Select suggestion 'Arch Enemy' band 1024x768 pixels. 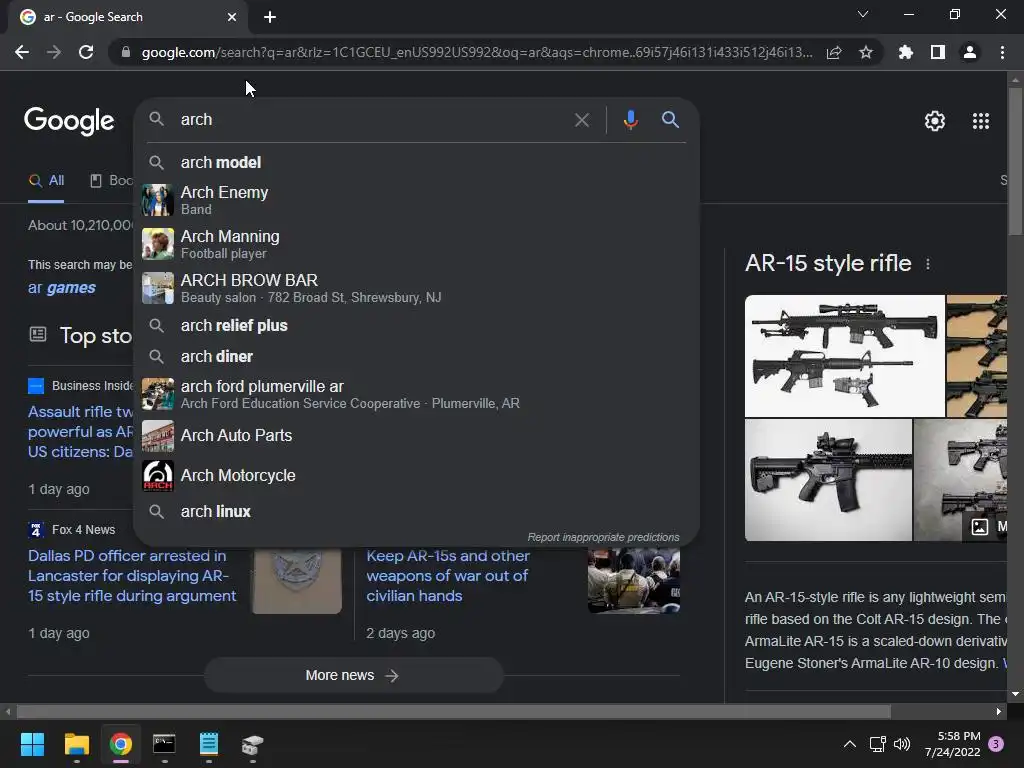pyautogui.click(x=417, y=200)
